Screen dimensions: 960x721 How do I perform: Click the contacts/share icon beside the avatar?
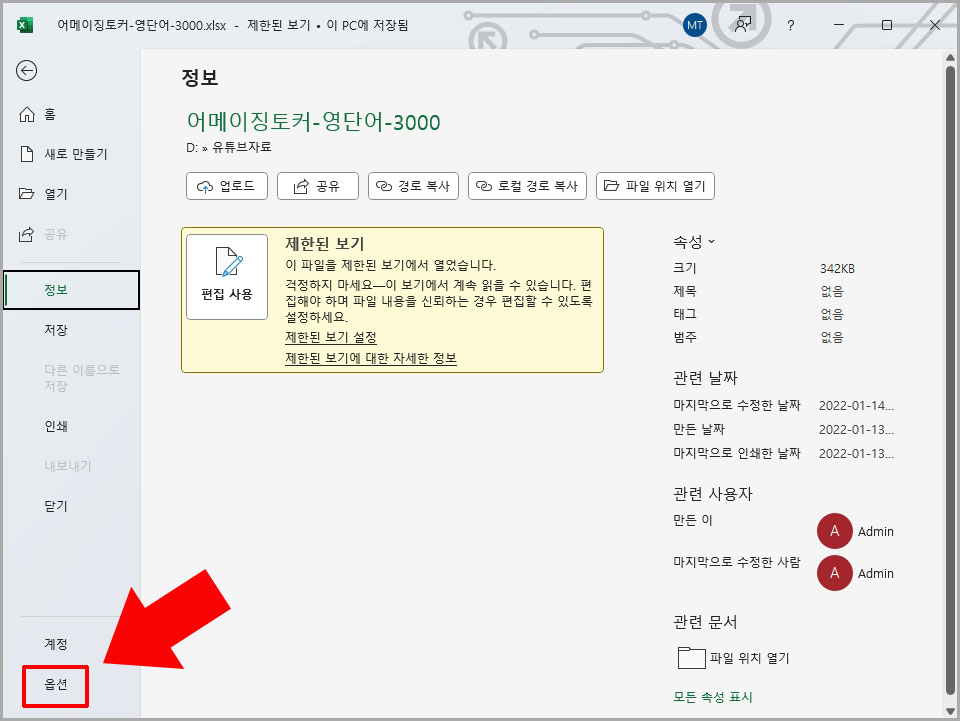(742, 25)
